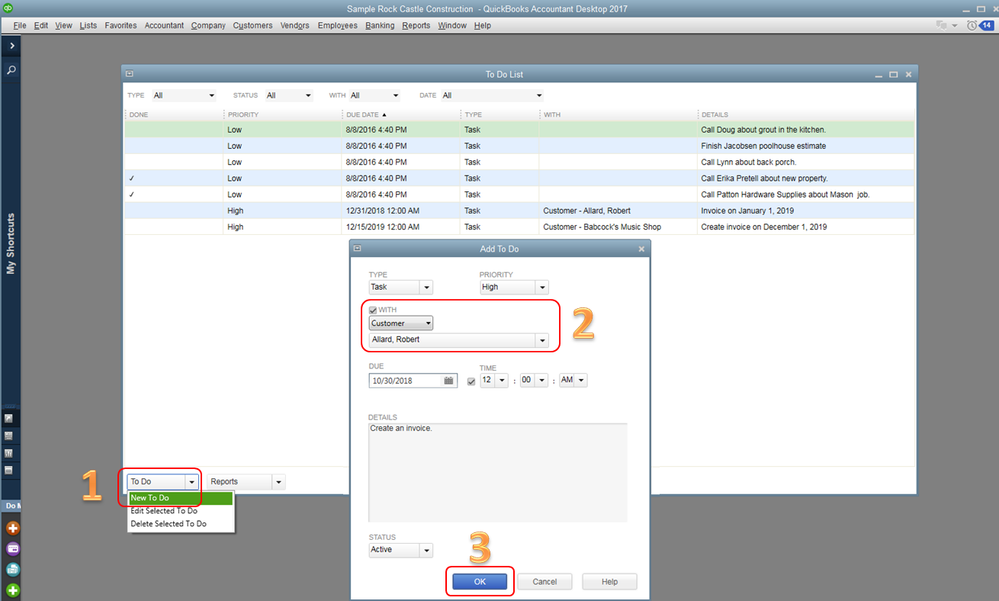This screenshot has width=999, height=601.
Task: Click the topmost gray sidebar shortcut icon
Action: 9,419
